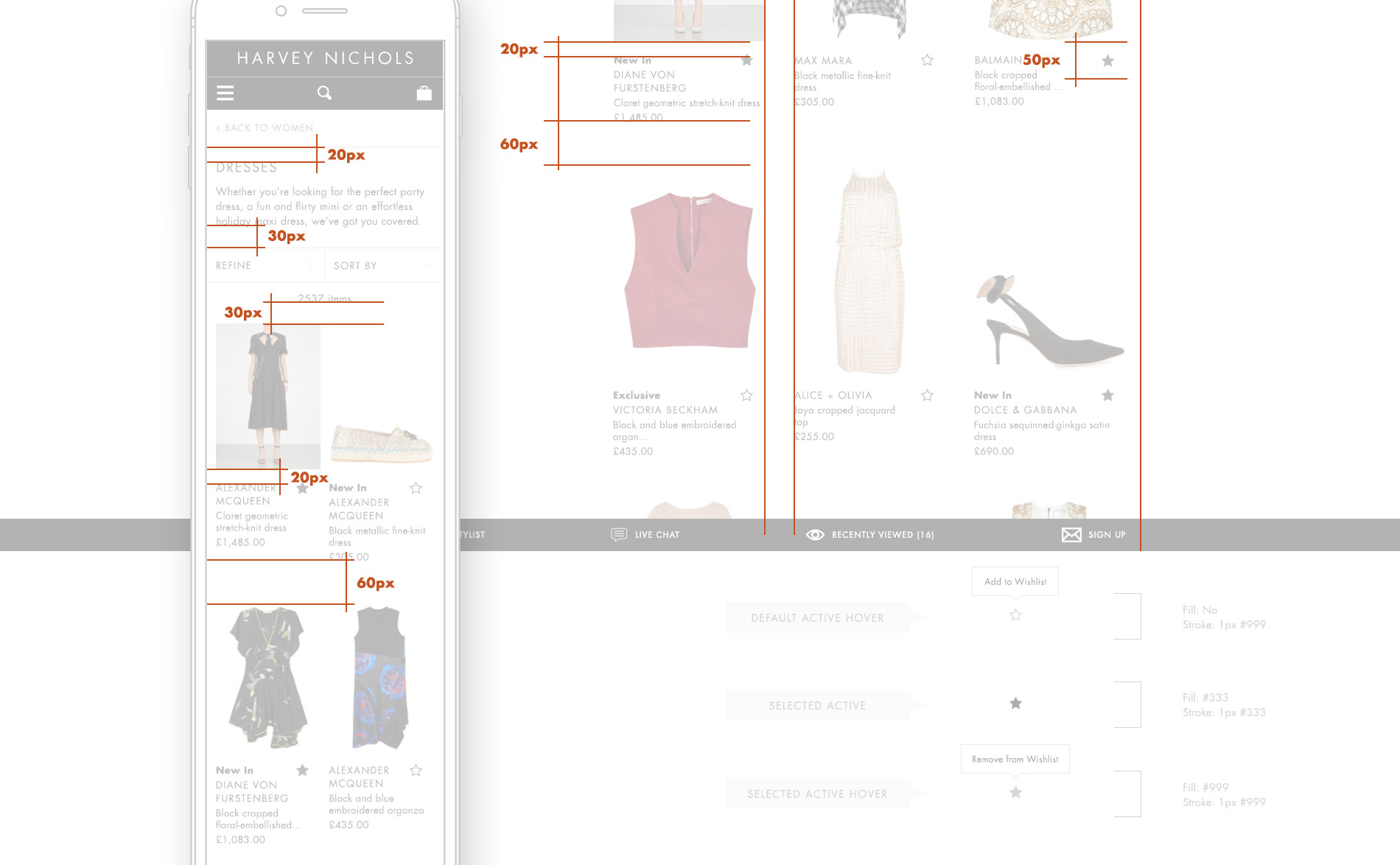This screenshot has width=1400, height=865.
Task: Toggle wishlist star beside Balmain product
Action: coord(1107,60)
